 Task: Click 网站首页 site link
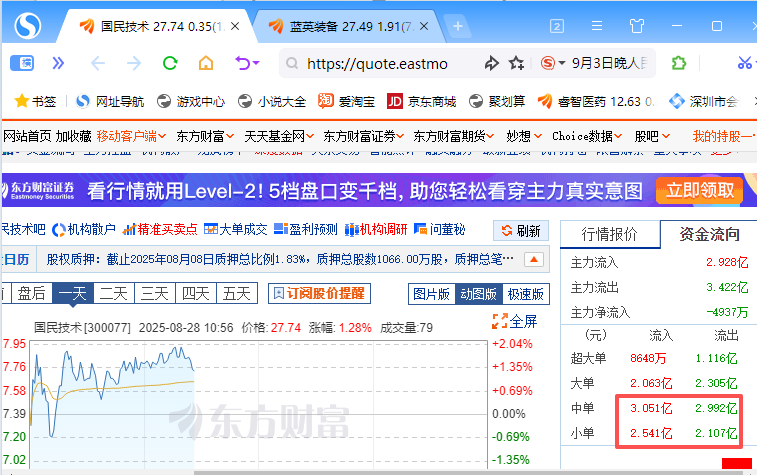(x=28, y=137)
